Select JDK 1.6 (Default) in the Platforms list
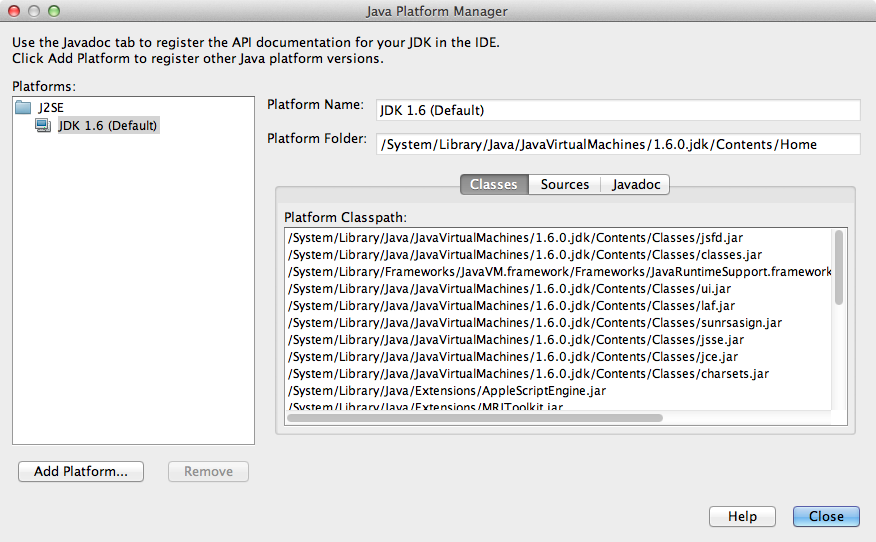This screenshot has width=876, height=542. (108, 125)
